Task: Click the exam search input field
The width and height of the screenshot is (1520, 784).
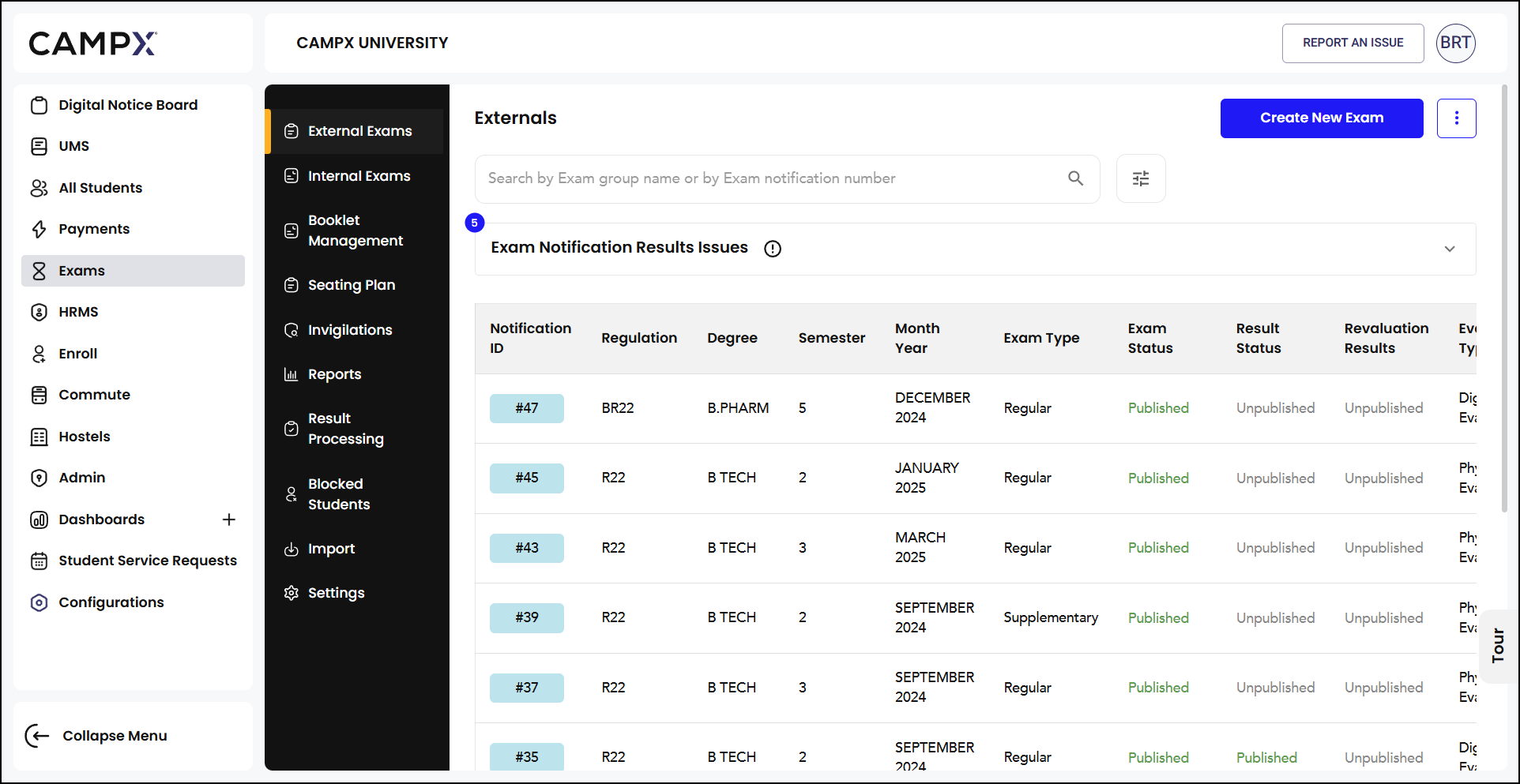Action: pyautogui.click(x=787, y=178)
